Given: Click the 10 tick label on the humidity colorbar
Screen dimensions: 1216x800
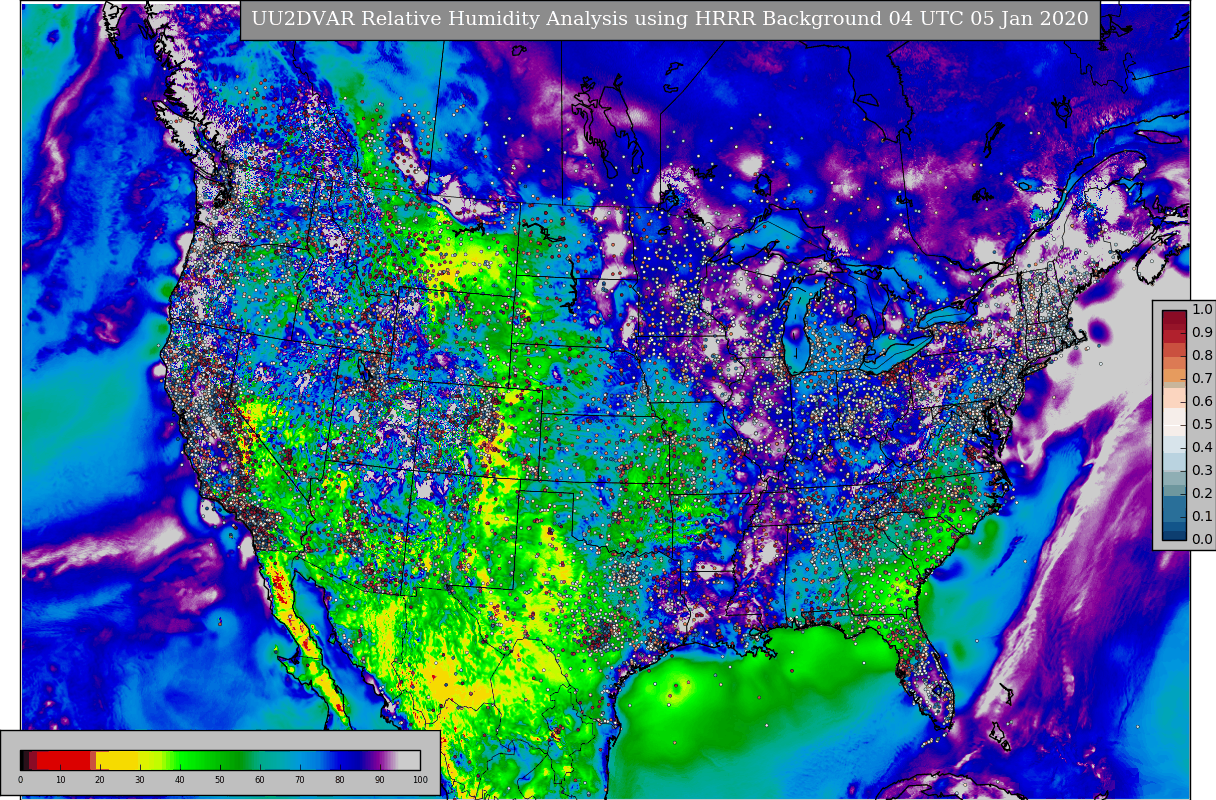Looking at the screenshot, I should (x=60, y=780).
